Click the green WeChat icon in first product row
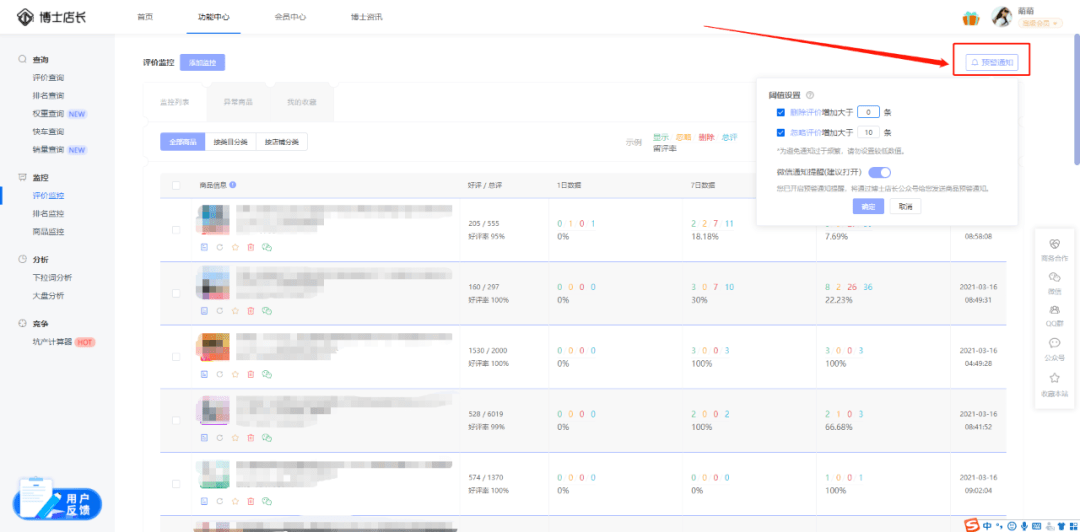This screenshot has height=532, width=1080. [267, 246]
